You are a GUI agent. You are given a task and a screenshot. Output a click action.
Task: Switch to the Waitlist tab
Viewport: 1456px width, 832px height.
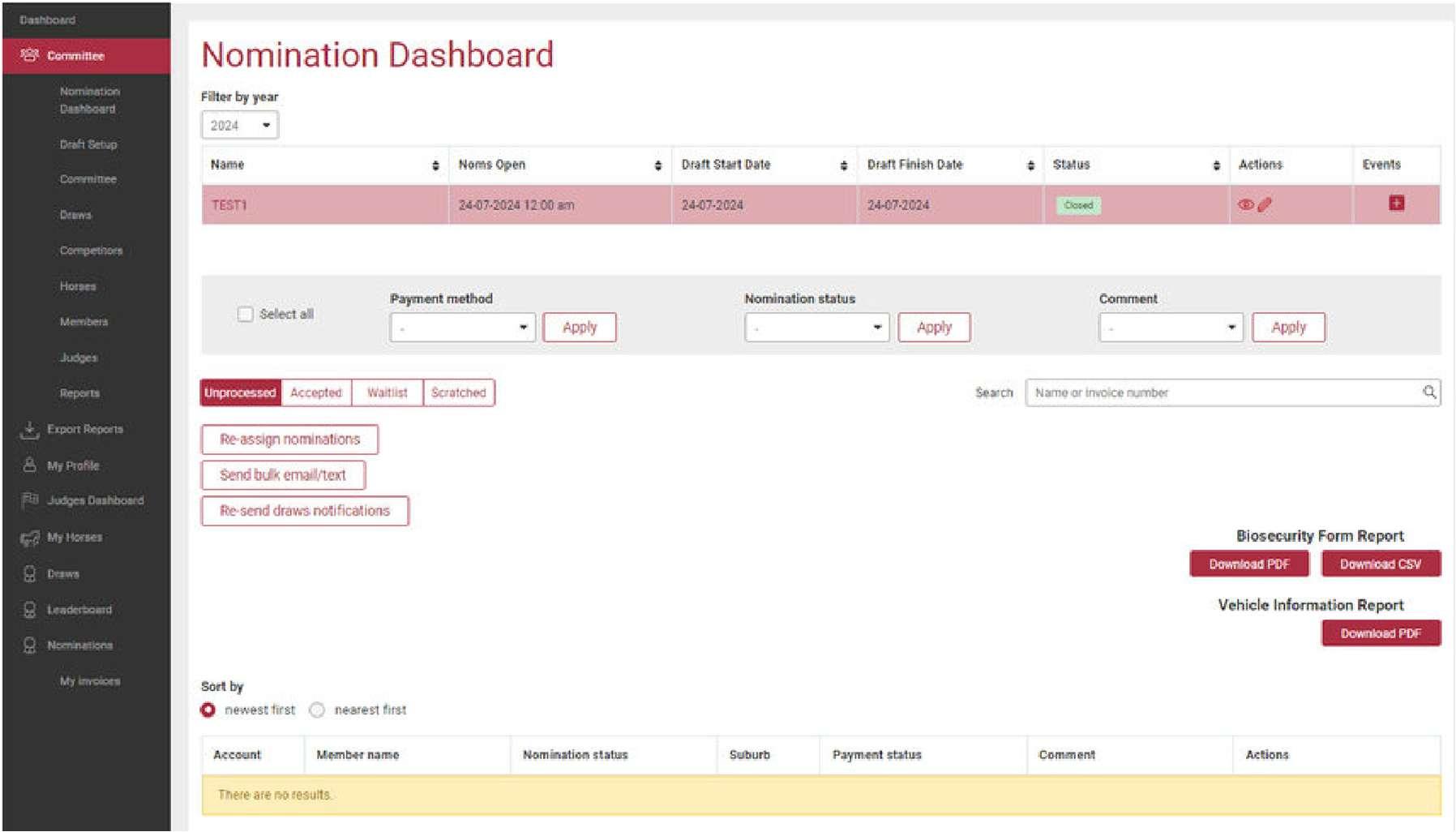[x=388, y=392]
